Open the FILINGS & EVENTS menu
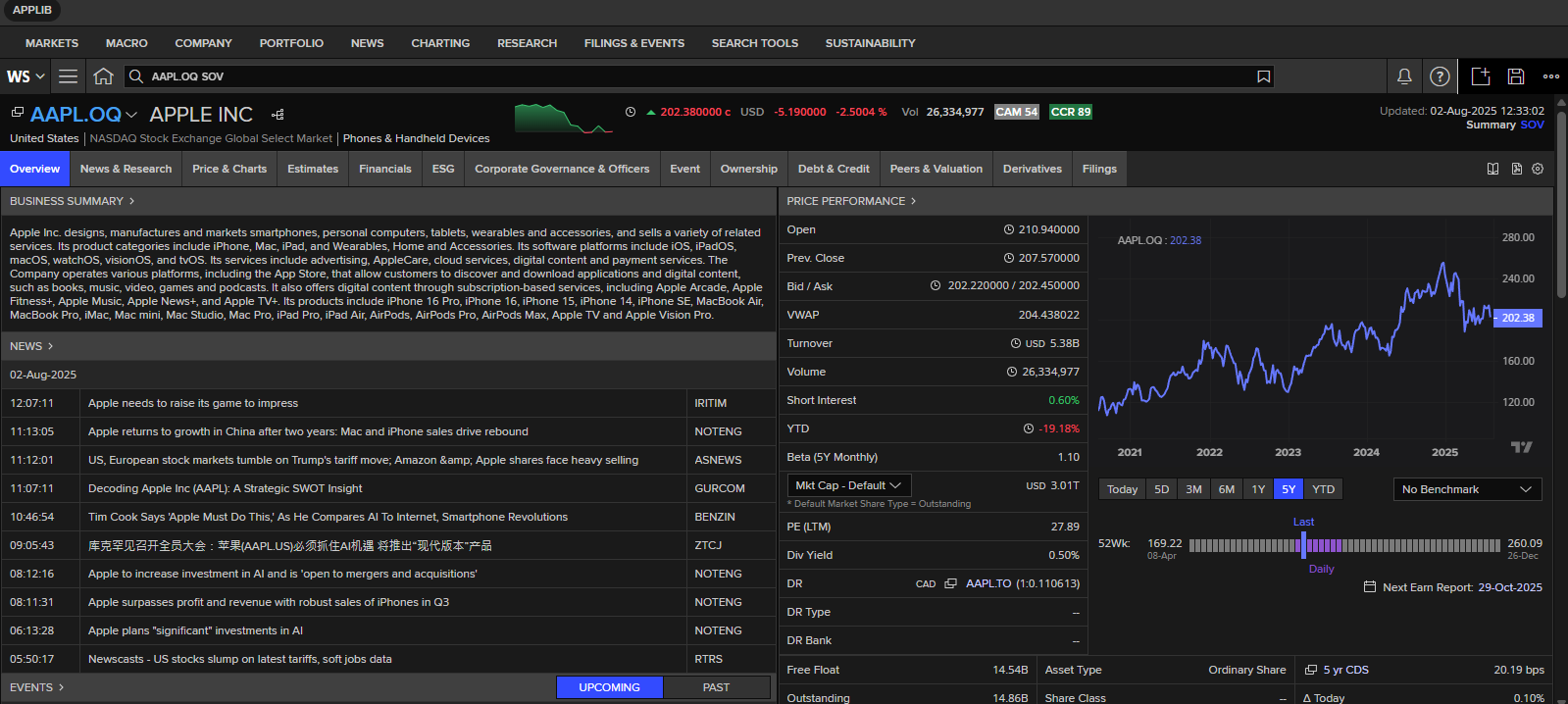Image resolution: width=1568 pixels, height=704 pixels. click(634, 43)
